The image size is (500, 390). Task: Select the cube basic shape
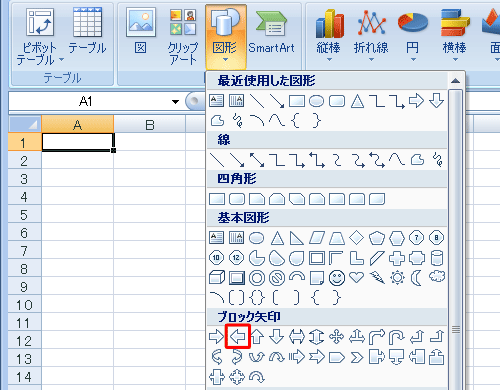(217, 278)
